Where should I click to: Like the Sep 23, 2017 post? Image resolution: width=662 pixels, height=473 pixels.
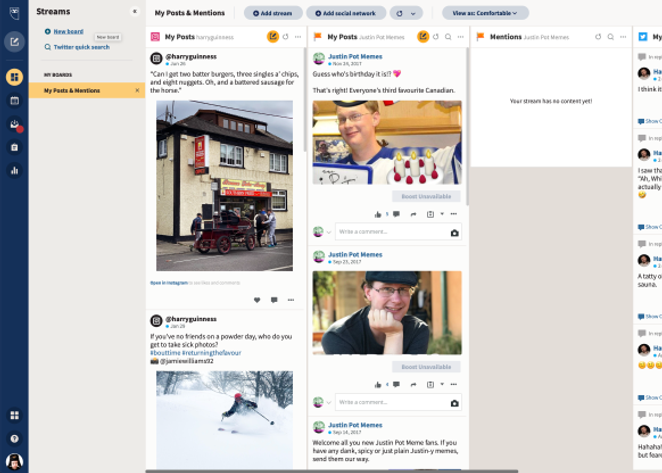(x=378, y=385)
